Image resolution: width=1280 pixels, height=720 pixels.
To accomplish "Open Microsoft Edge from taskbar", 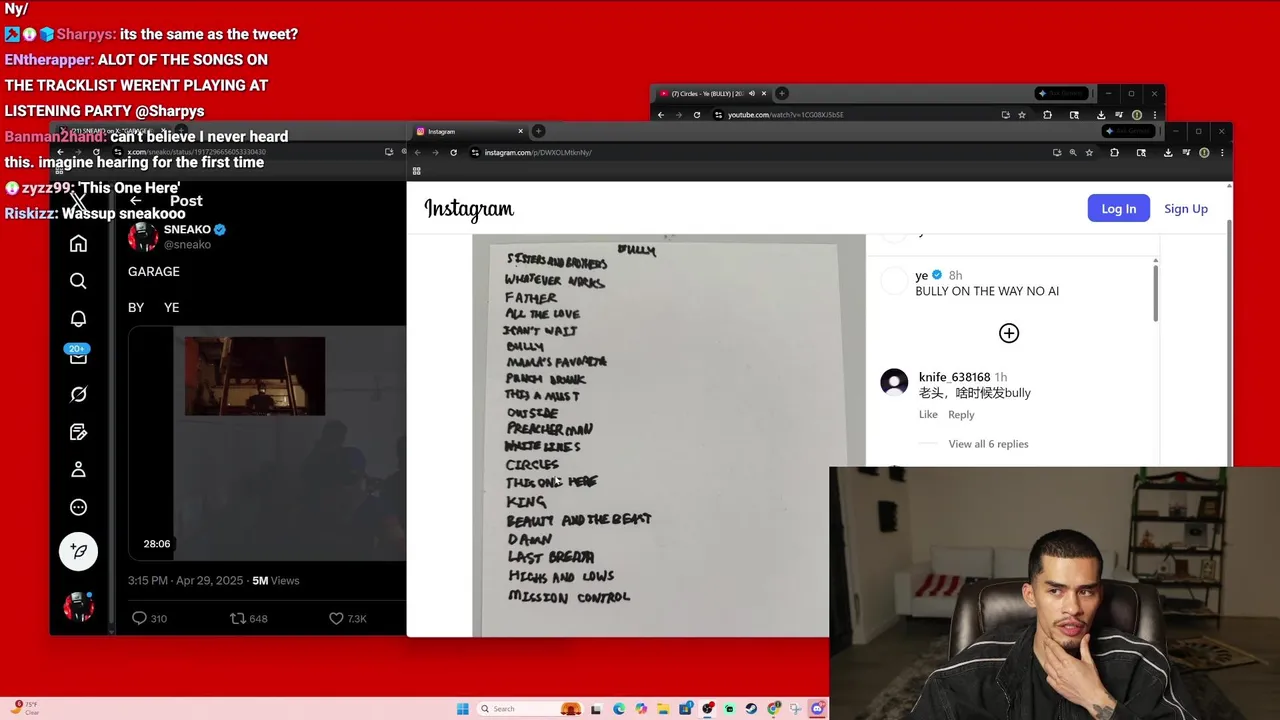I will (x=619, y=709).
